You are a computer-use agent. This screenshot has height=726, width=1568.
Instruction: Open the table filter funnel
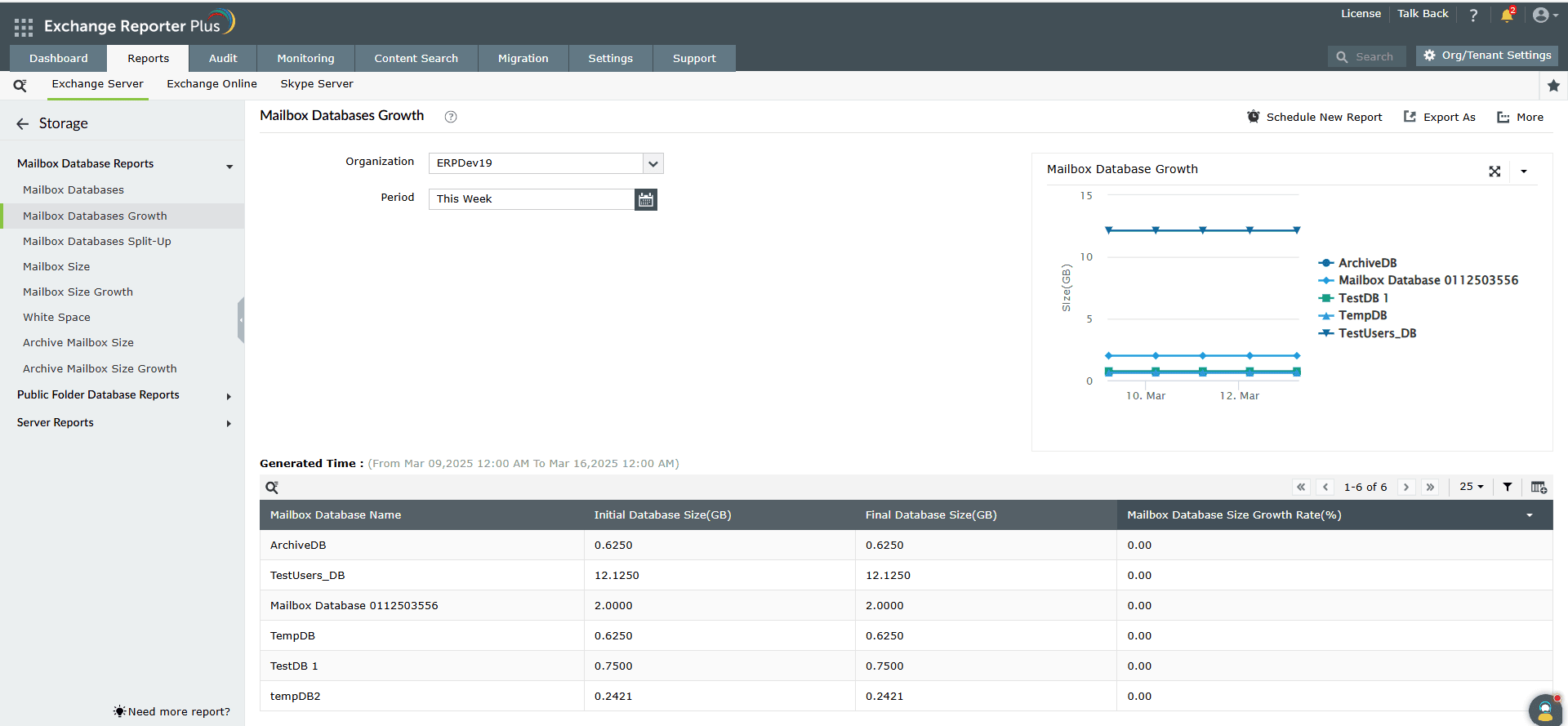(x=1508, y=488)
